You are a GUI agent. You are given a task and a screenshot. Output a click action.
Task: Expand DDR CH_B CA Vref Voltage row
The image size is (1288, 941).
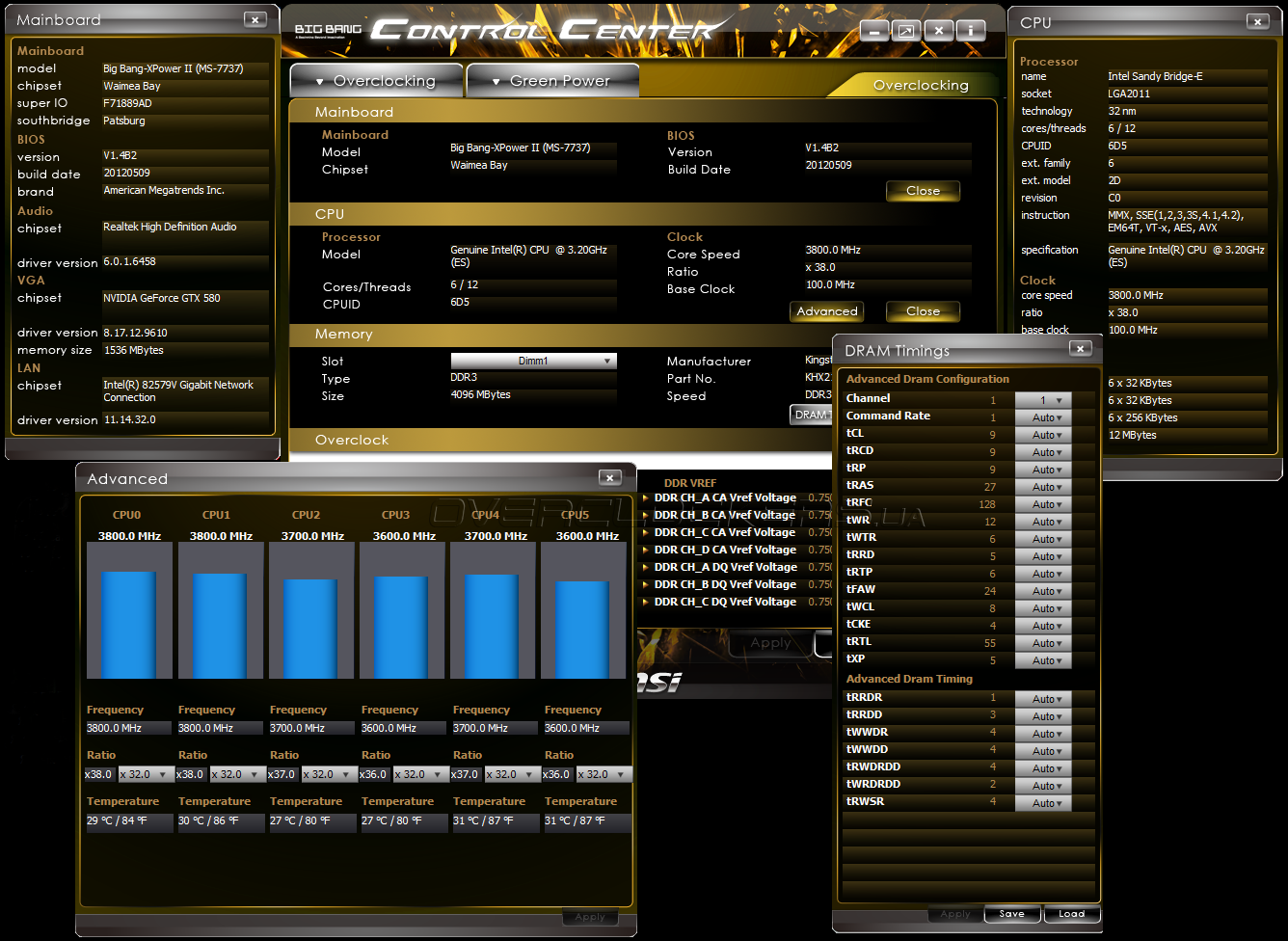(645, 516)
